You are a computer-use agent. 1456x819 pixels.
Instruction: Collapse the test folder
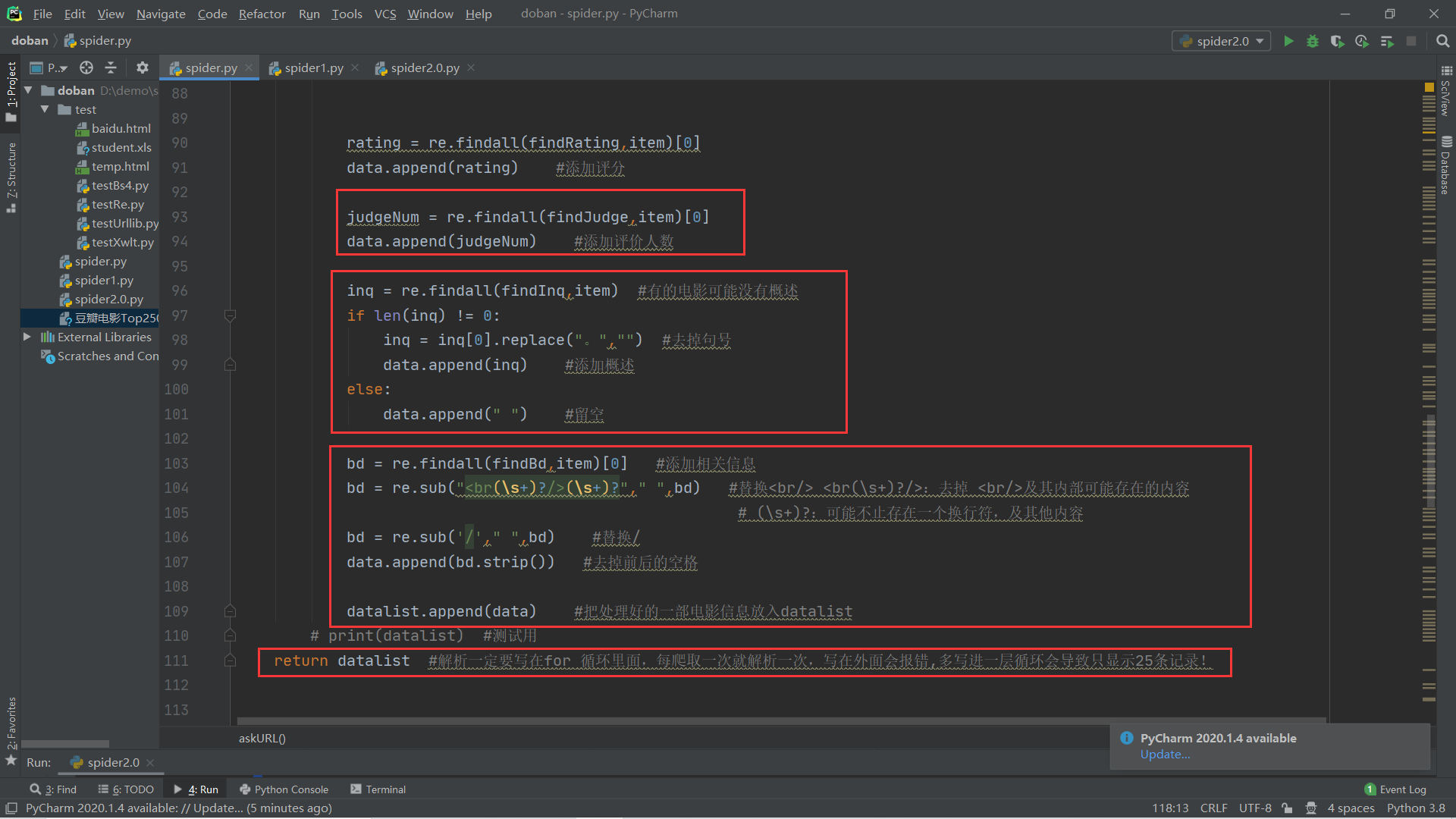pyautogui.click(x=45, y=109)
